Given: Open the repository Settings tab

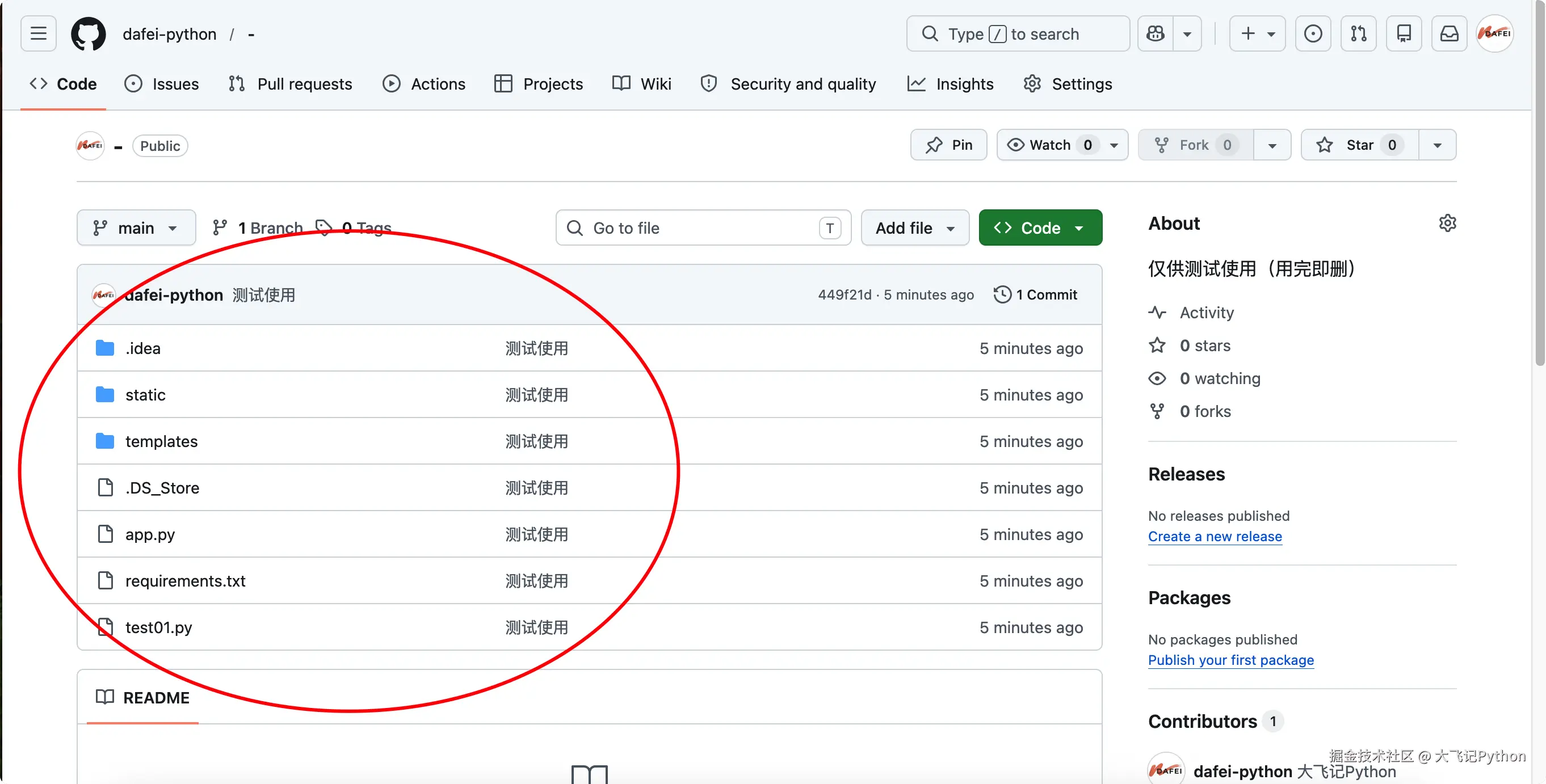Looking at the screenshot, I should click(1068, 83).
